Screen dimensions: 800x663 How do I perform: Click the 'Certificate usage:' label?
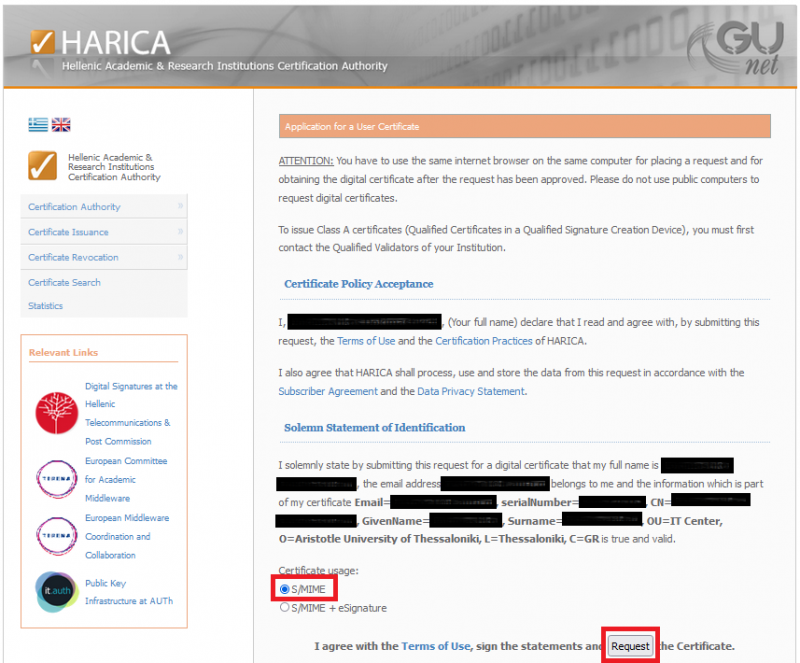(x=318, y=571)
